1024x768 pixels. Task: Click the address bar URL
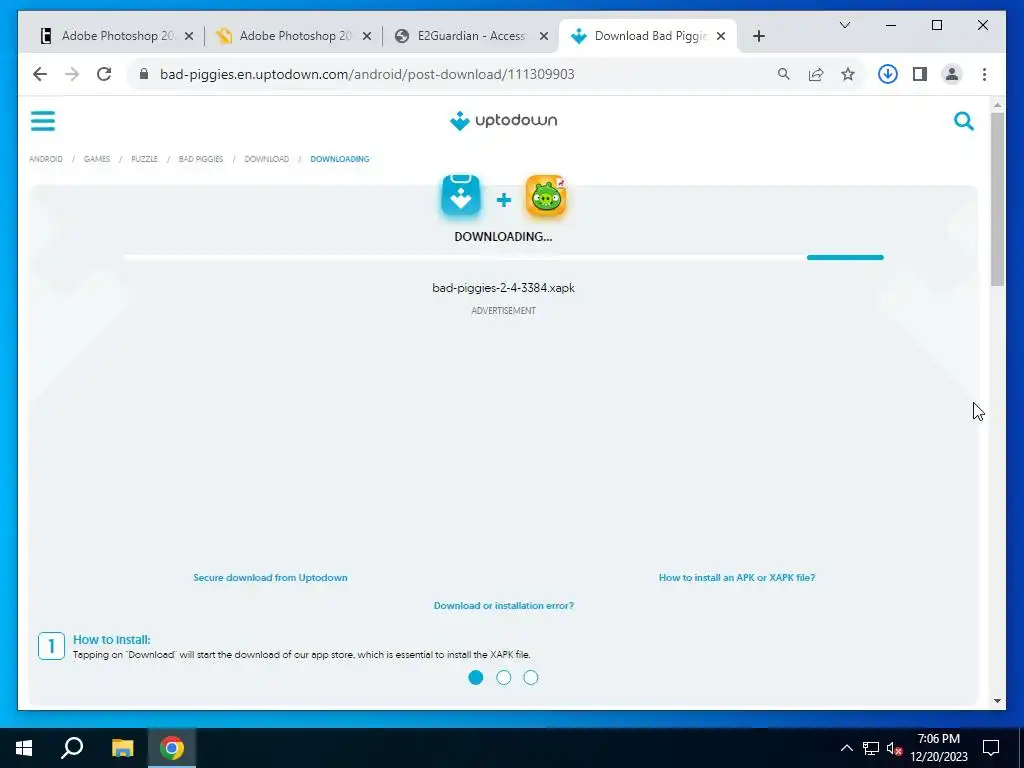(x=367, y=74)
